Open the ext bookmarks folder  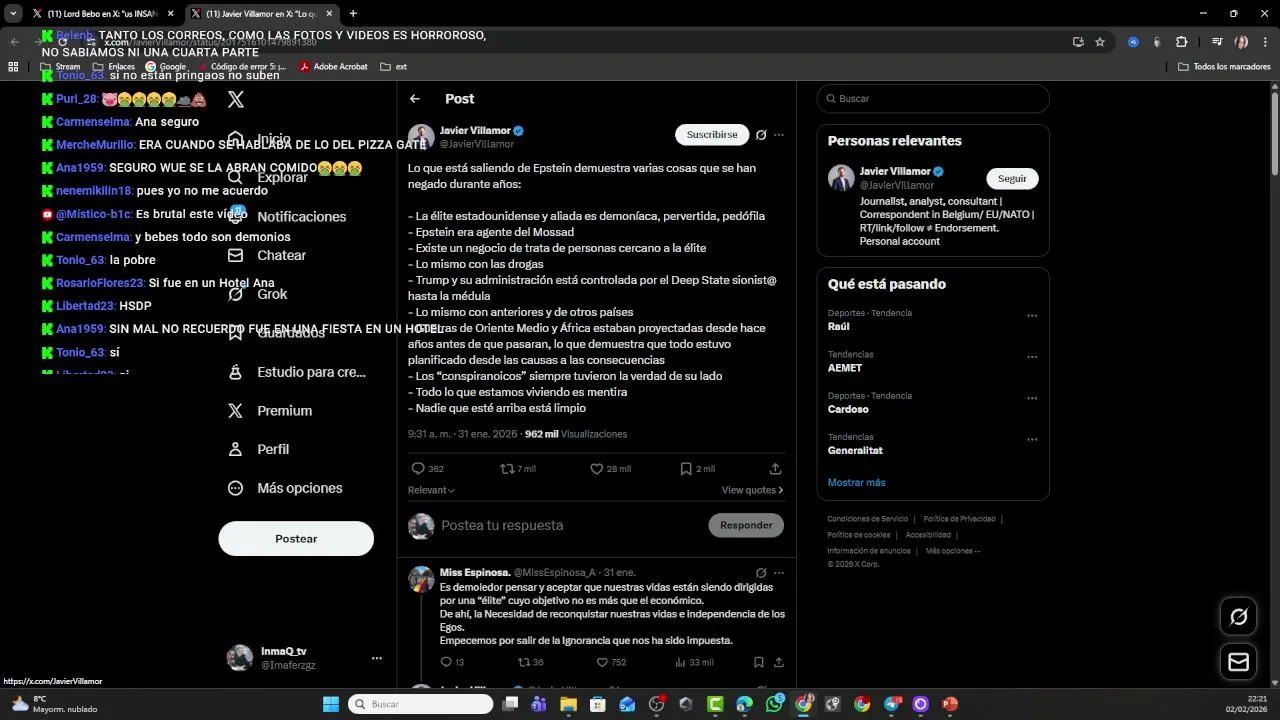point(393,67)
